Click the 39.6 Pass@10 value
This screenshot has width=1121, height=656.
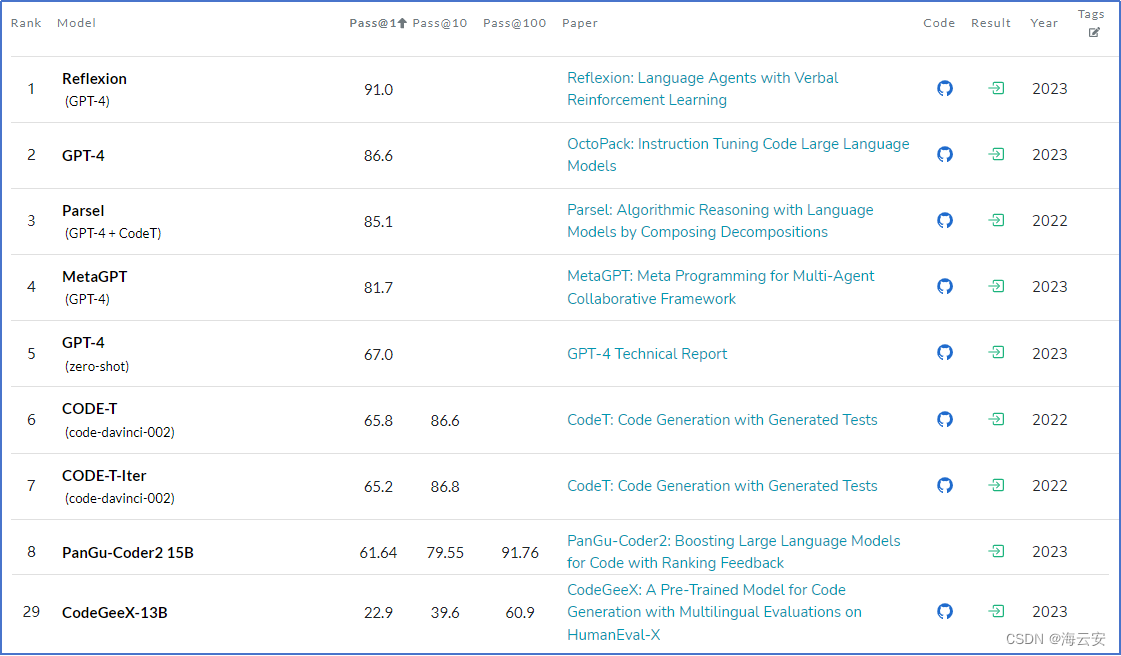click(445, 612)
